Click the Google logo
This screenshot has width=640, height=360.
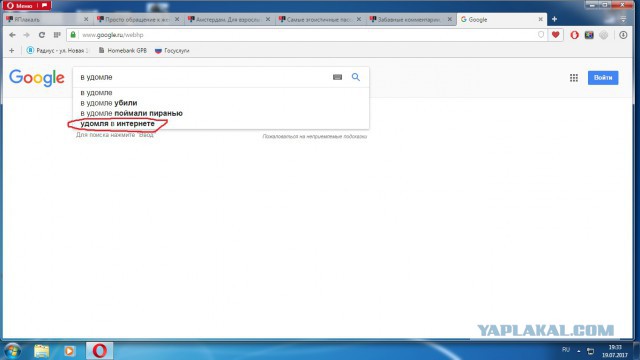(37, 78)
